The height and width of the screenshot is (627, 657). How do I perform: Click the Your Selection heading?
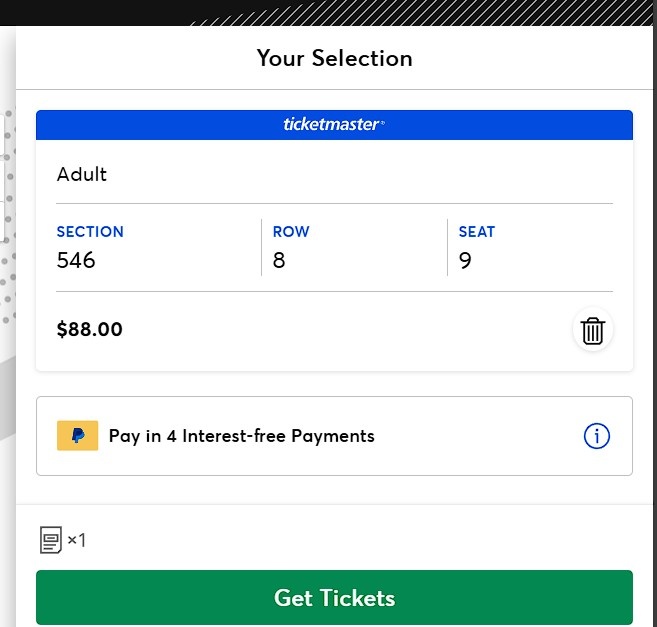point(334,58)
